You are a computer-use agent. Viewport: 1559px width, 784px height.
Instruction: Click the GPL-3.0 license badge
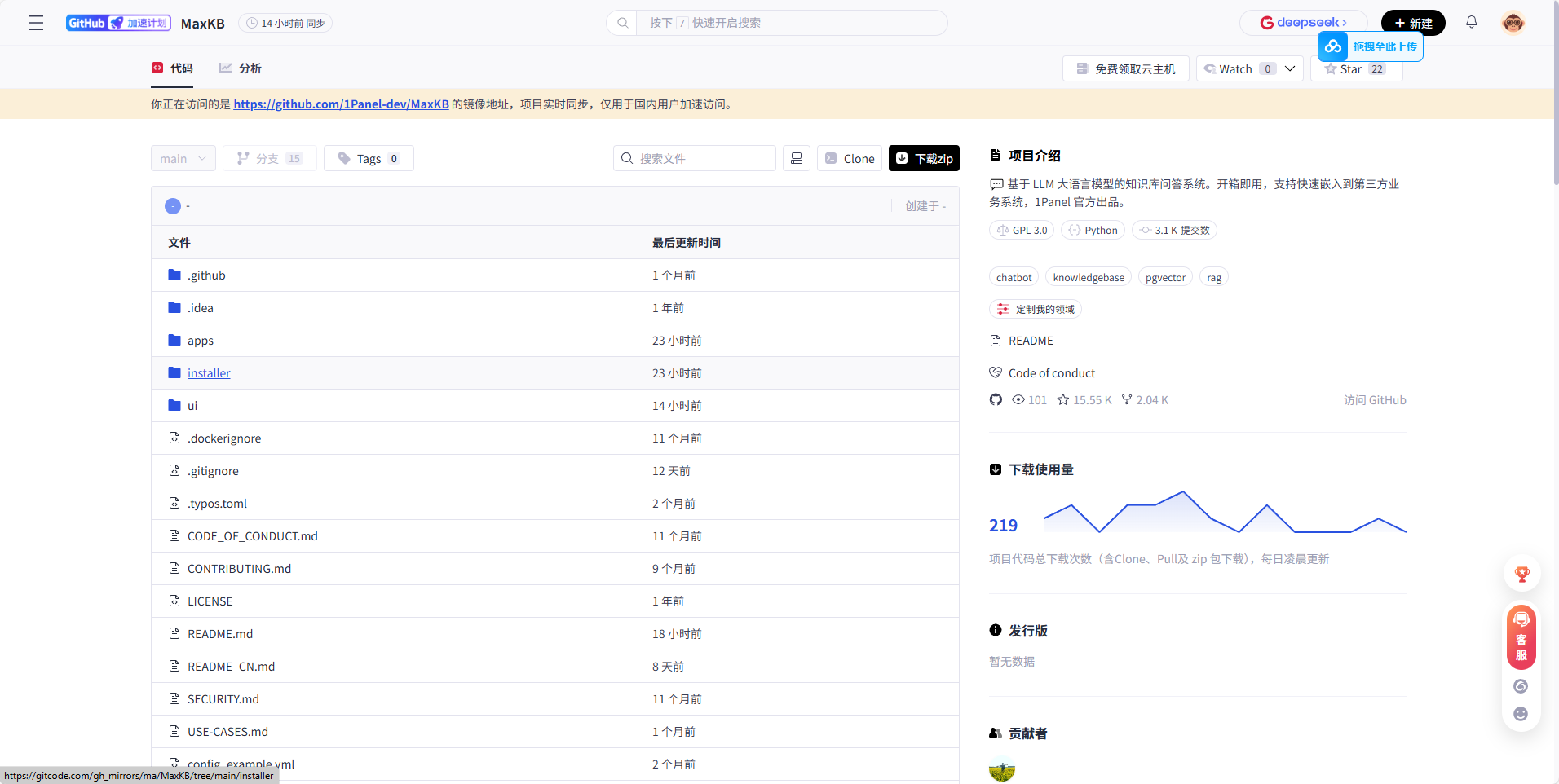[x=1022, y=230]
